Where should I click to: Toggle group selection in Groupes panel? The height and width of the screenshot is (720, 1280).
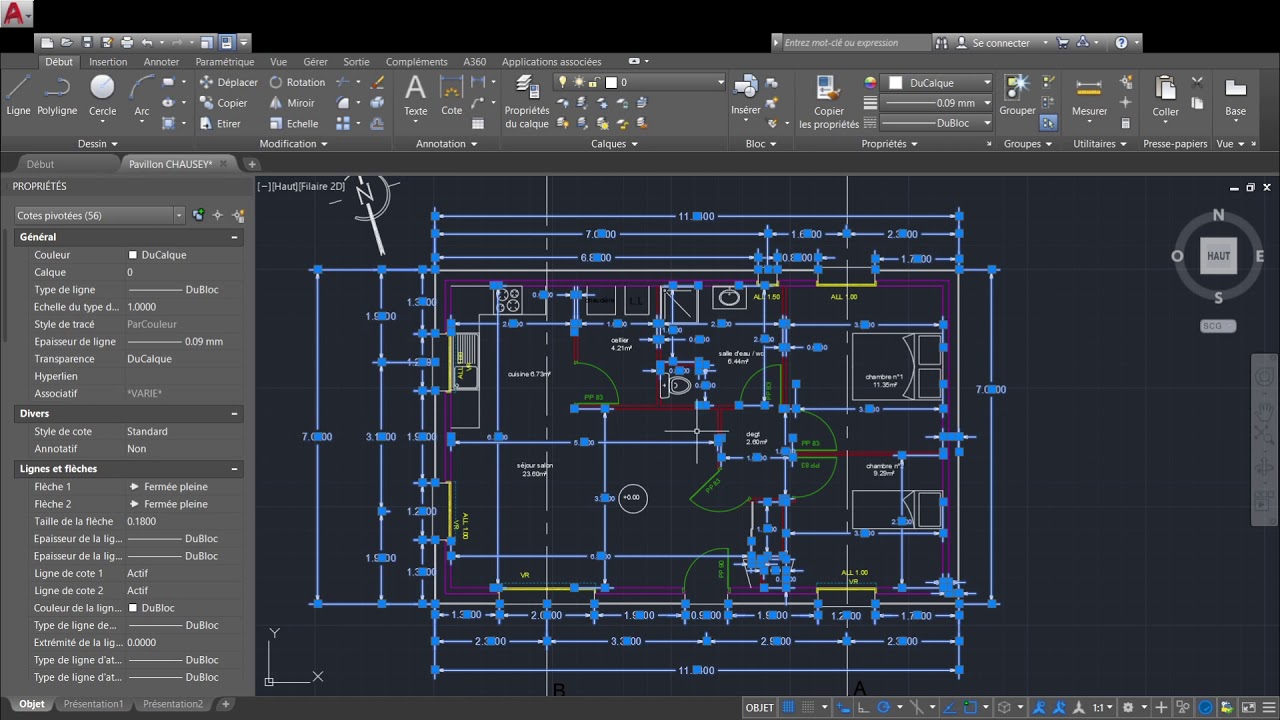tap(1048, 123)
